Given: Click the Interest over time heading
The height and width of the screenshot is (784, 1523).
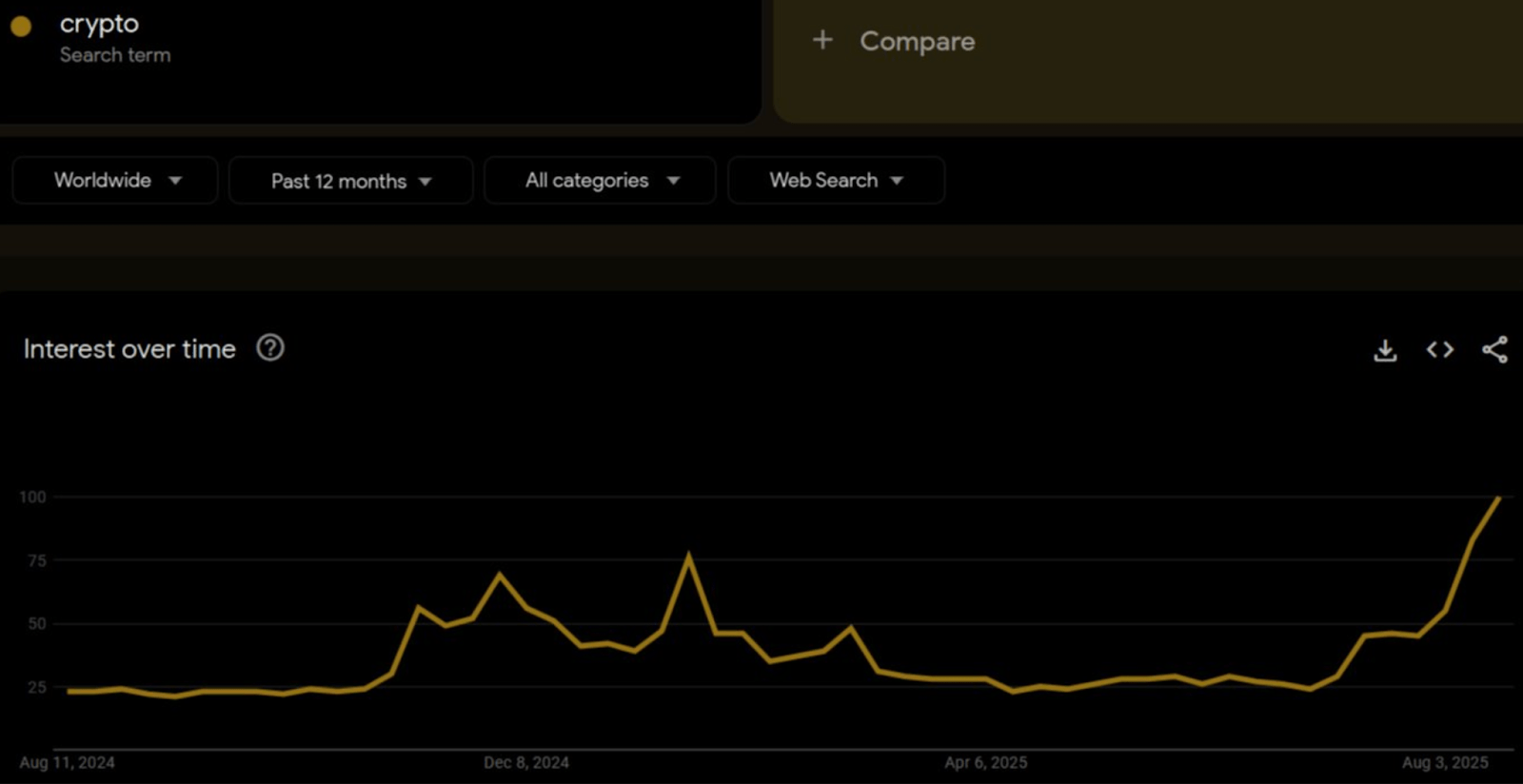Looking at the screenshot, I should point(129,349).
